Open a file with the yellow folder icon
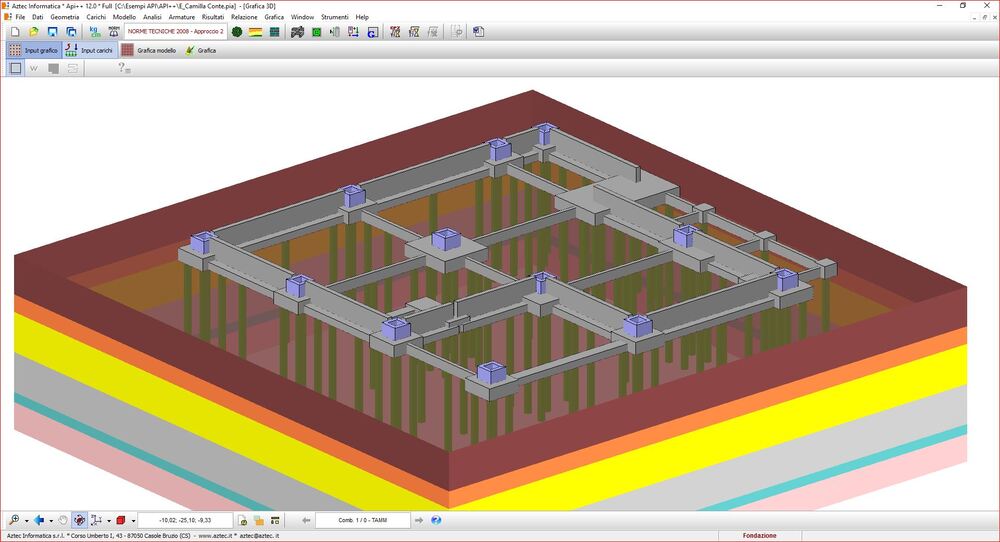Viewport: 1000px width, 542px height. (34, 31)
